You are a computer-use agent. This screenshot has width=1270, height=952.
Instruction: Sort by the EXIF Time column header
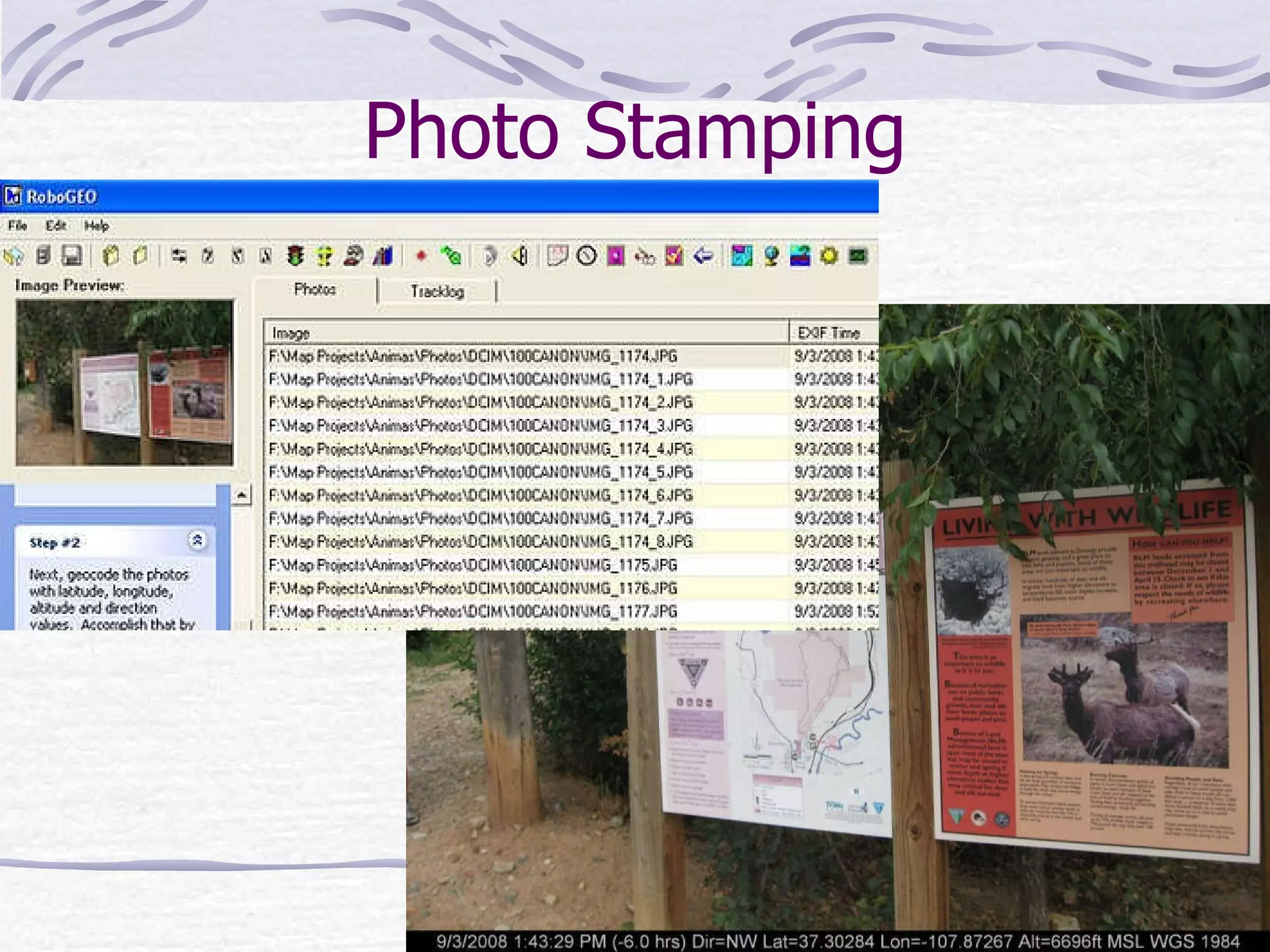pyautogui.click(x=834, y=332)
